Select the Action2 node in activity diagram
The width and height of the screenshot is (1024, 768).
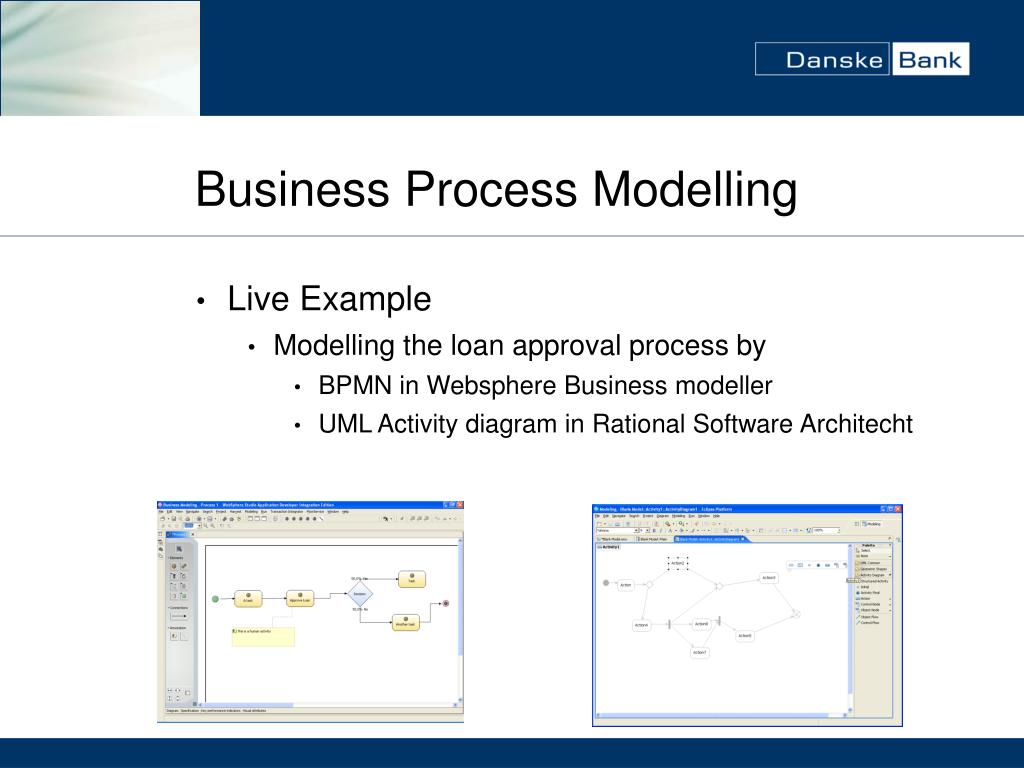[x=678, y=563]
